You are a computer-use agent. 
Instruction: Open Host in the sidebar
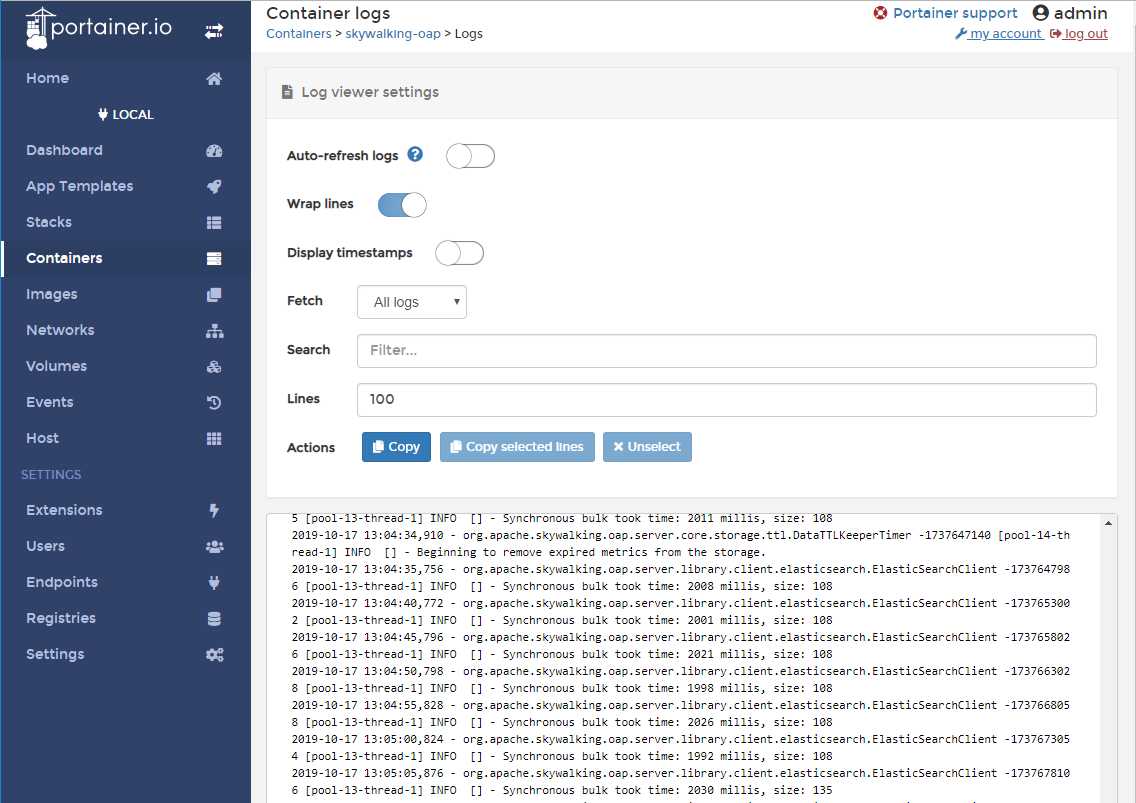[125, 438]
